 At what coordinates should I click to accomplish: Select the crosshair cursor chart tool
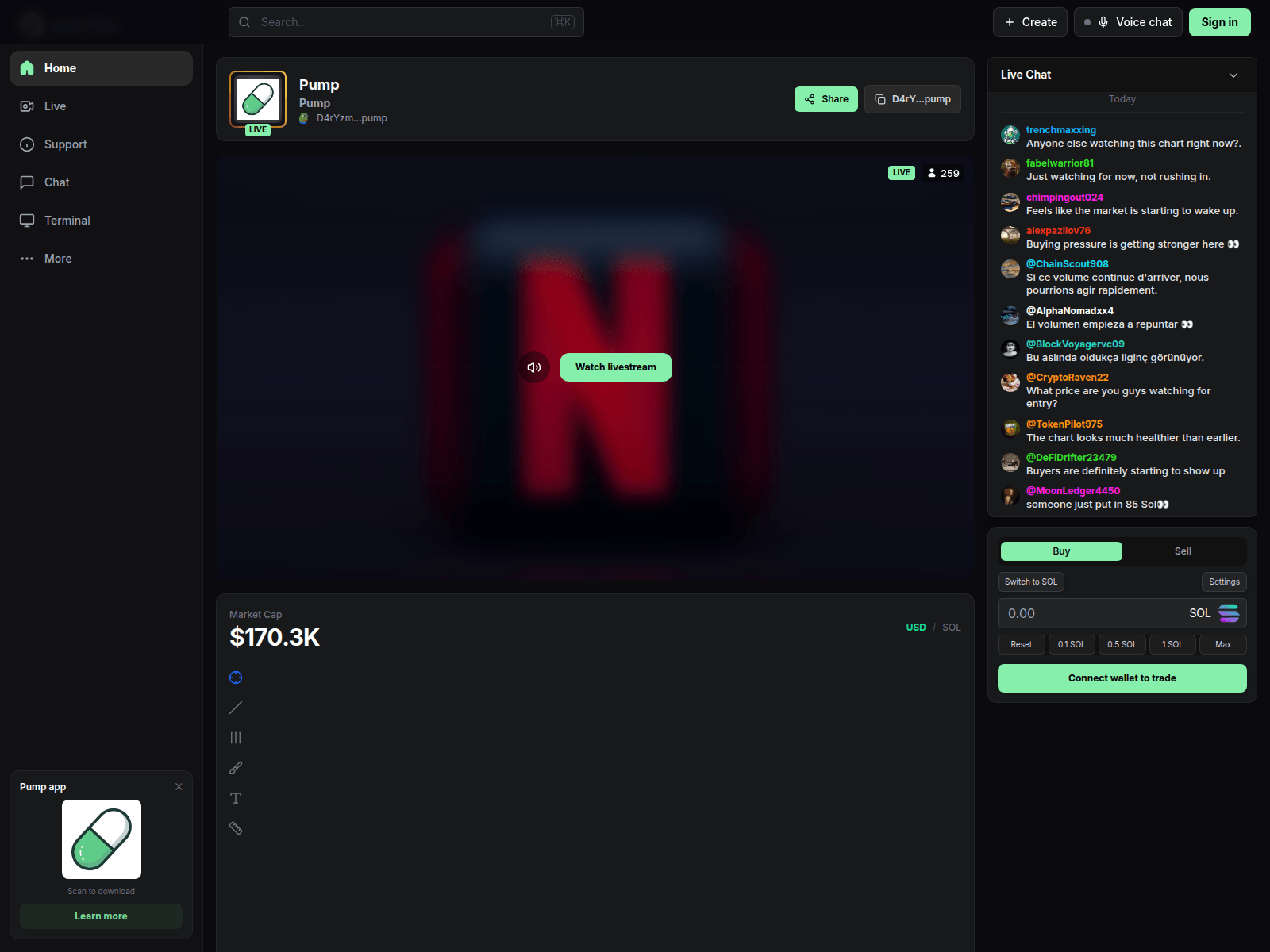coord(236,678)
